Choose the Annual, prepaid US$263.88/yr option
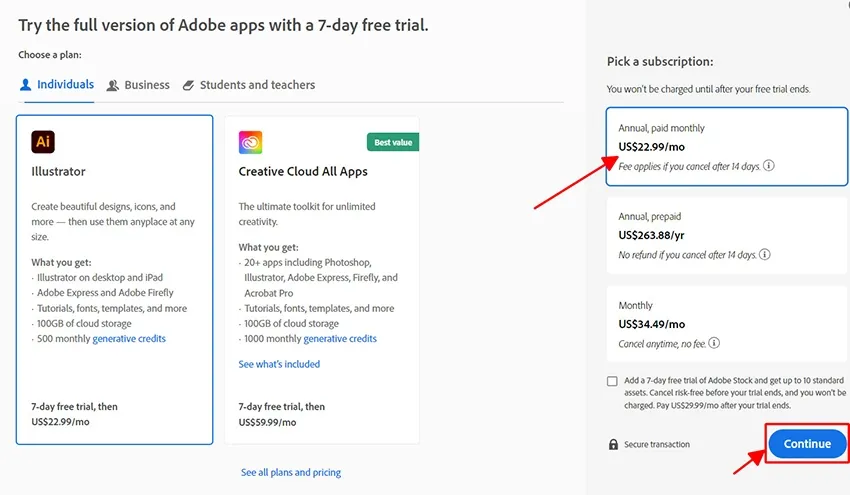850x495 pixels. click(x=726, y=235)
